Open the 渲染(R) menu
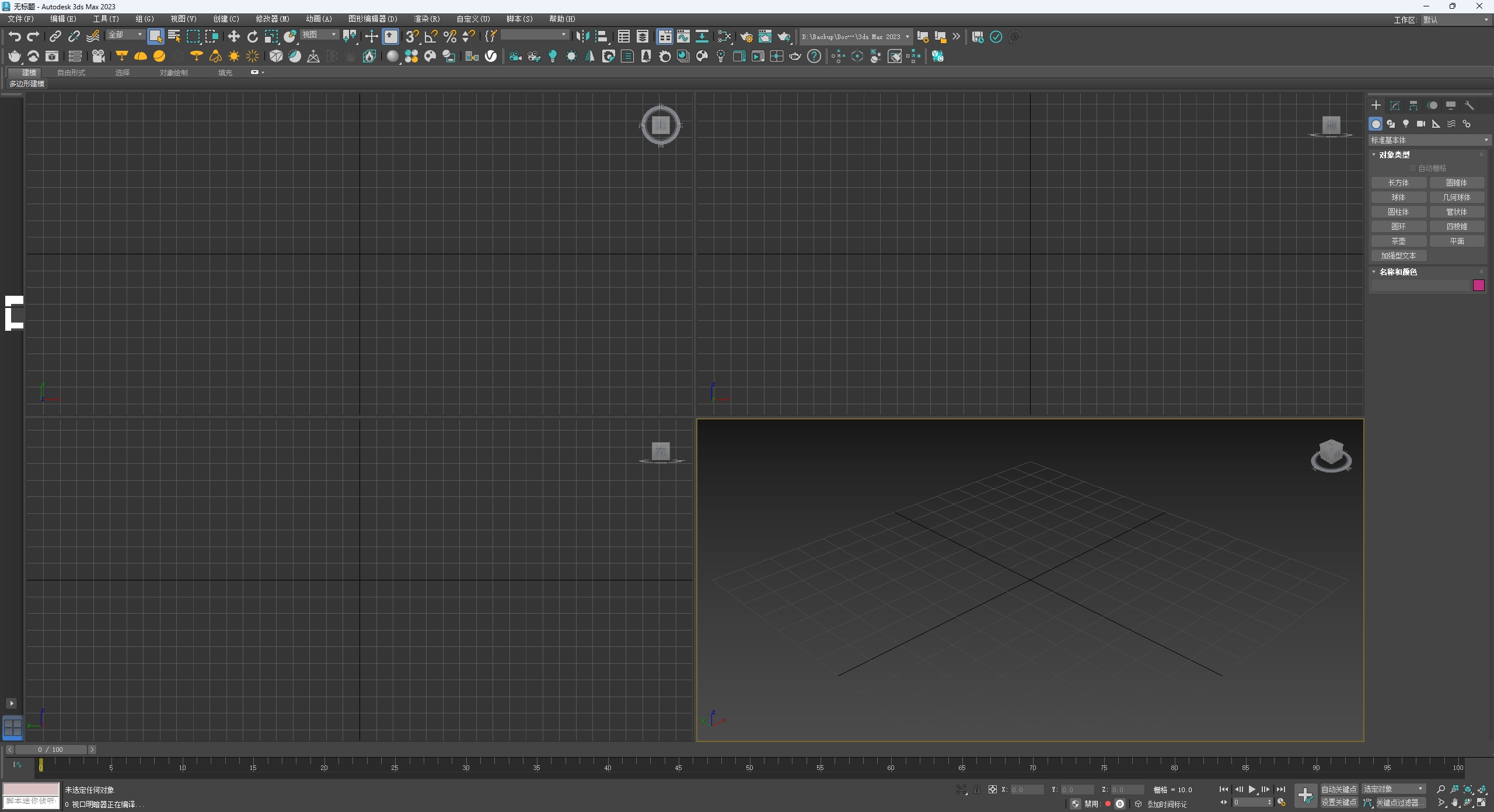The width and height of the screenshot is (1494, 812). (x=426, y=19)
